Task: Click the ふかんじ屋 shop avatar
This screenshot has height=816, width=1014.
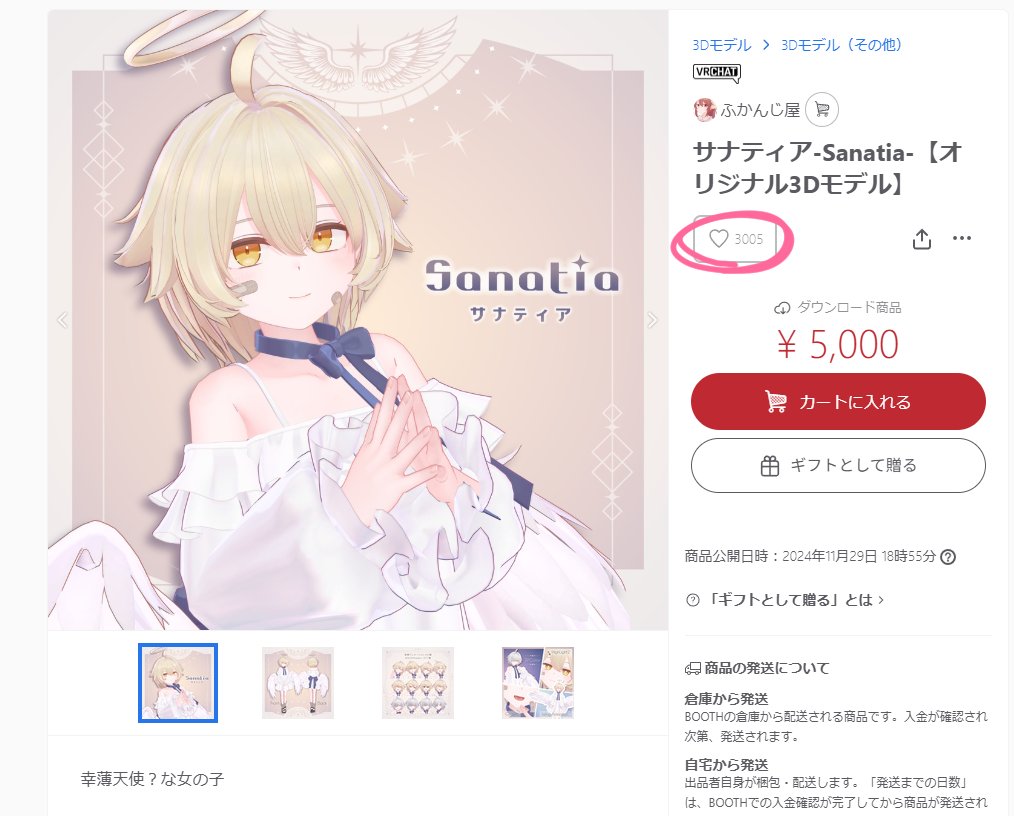Action: 704,110
